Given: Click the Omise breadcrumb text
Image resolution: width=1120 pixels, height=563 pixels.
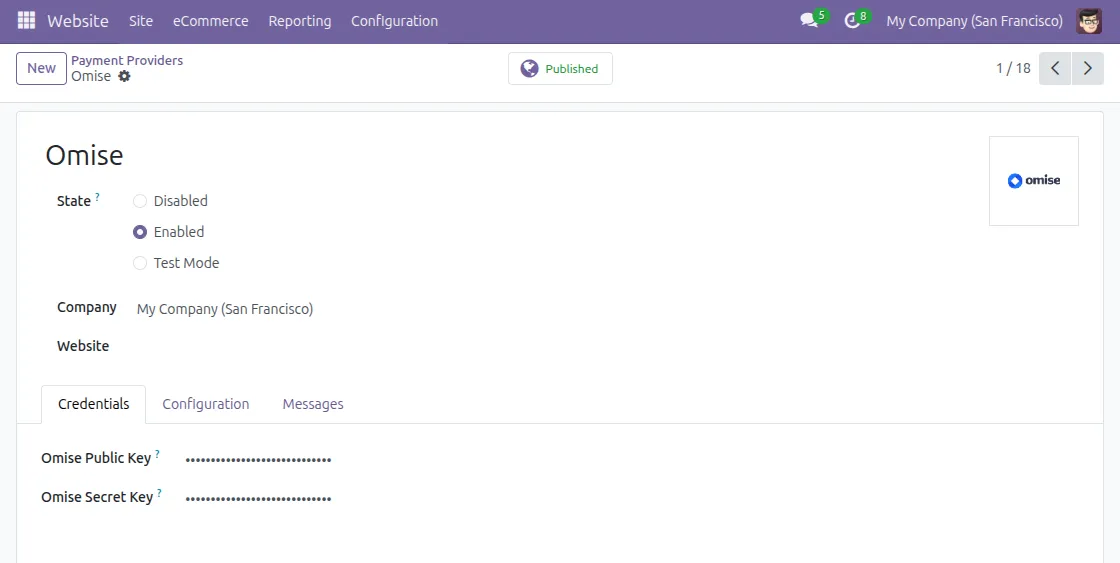Looking at the screenshot, I should pos(91,76).
